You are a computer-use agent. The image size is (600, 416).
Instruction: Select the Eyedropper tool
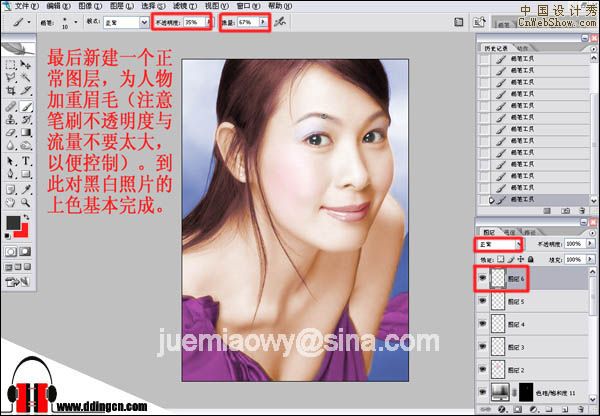25,189
